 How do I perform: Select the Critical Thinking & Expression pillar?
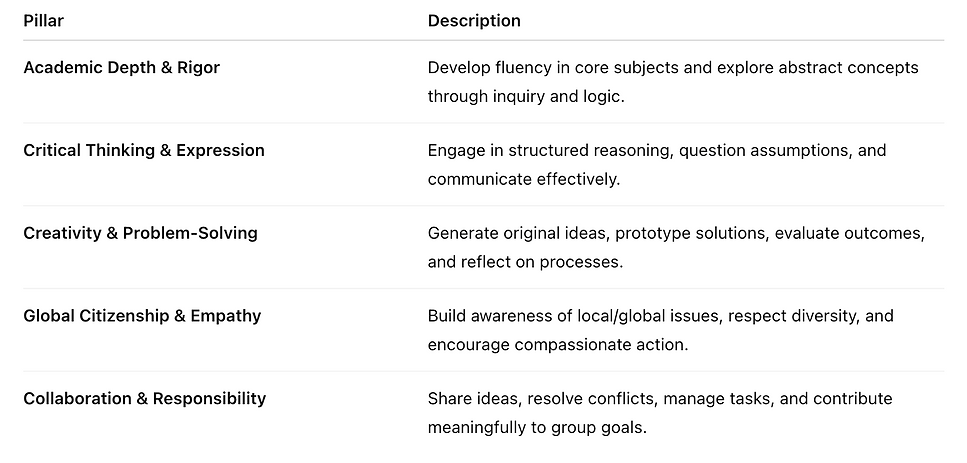(x=144, y=150)
